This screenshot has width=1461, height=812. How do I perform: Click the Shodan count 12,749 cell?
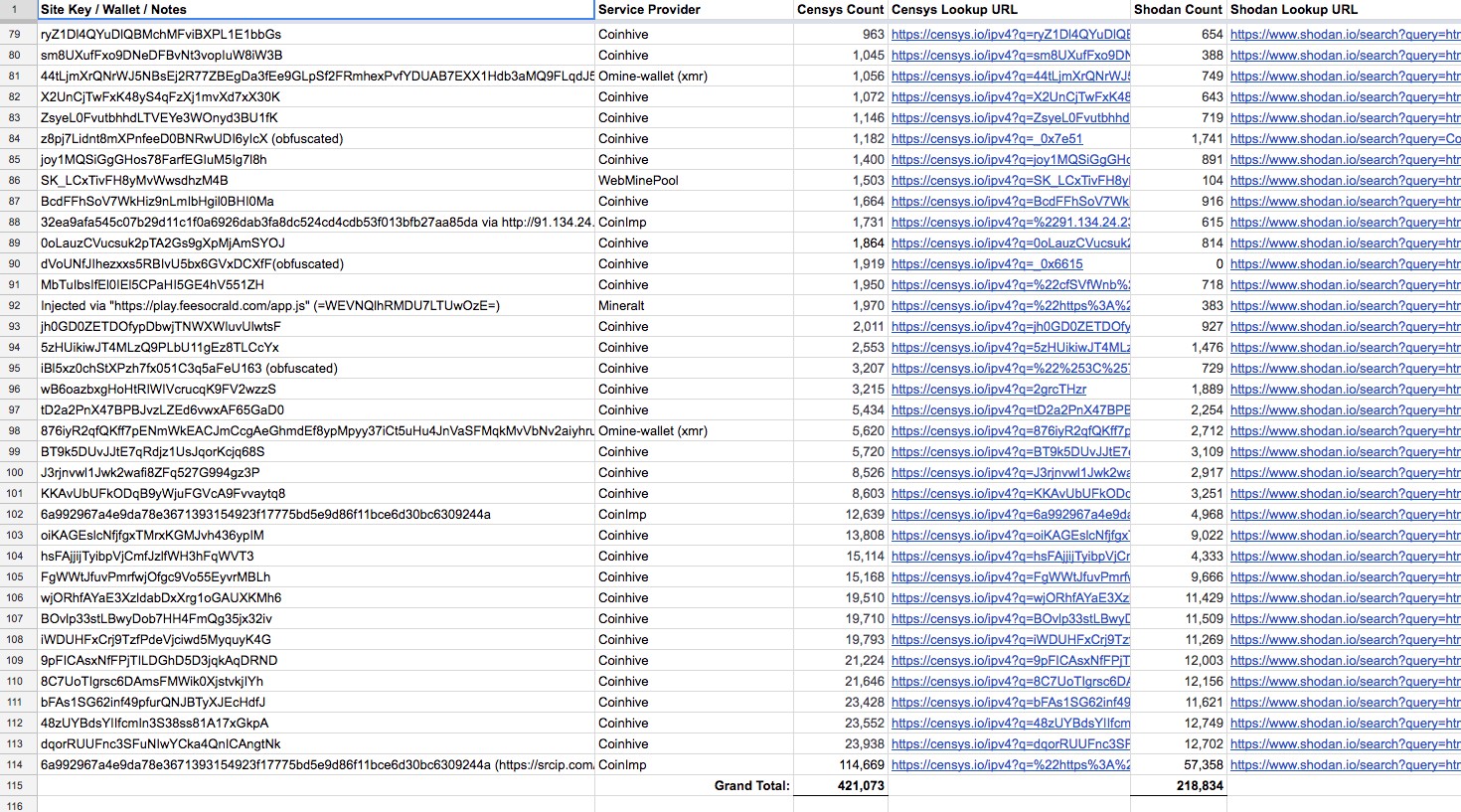pyautogui.click(x=1178, y=723)
